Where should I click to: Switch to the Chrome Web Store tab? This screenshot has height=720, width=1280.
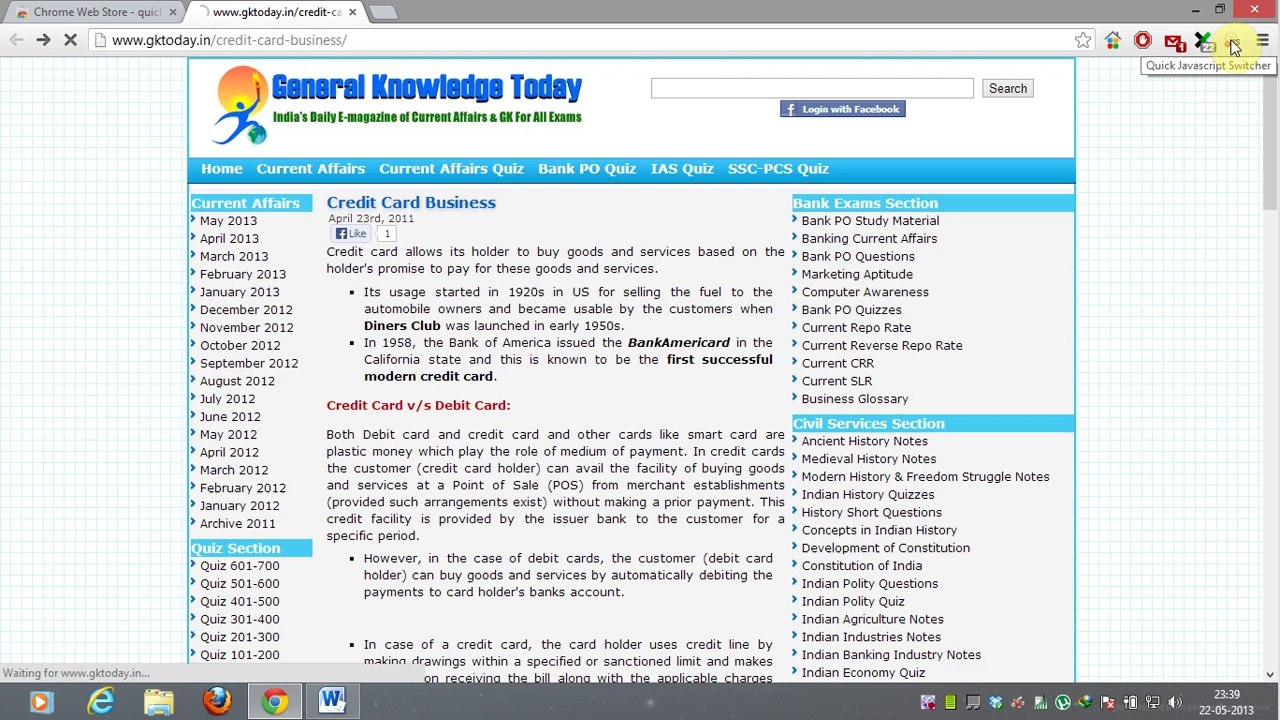click(x=95, y=12)
